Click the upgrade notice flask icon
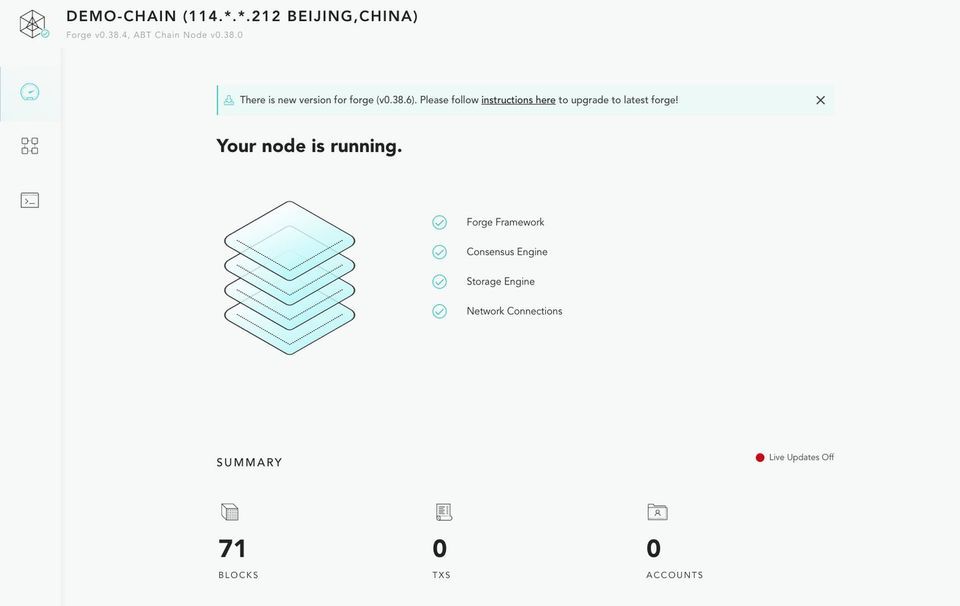Screen dimensions: 960x606 click(229, 100)
